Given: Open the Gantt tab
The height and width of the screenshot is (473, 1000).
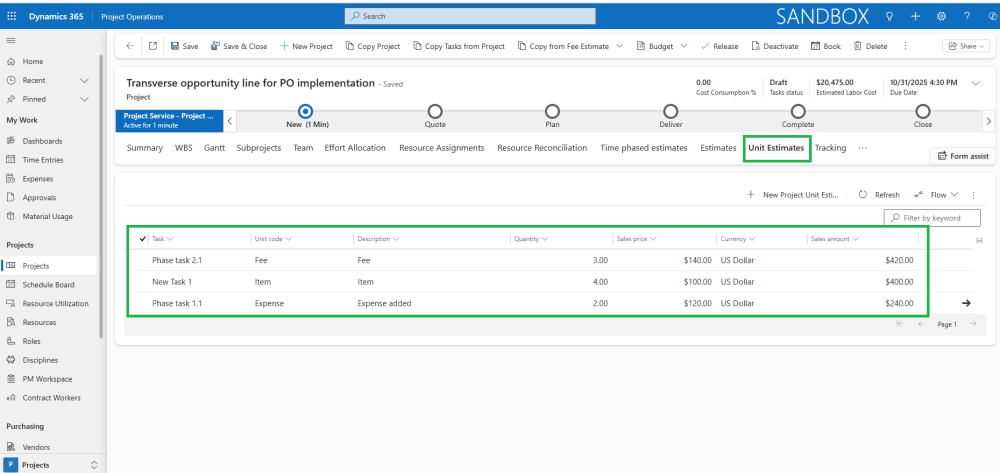Looking at the screenshot, I should pyautogui.click(x=214, y=148).
